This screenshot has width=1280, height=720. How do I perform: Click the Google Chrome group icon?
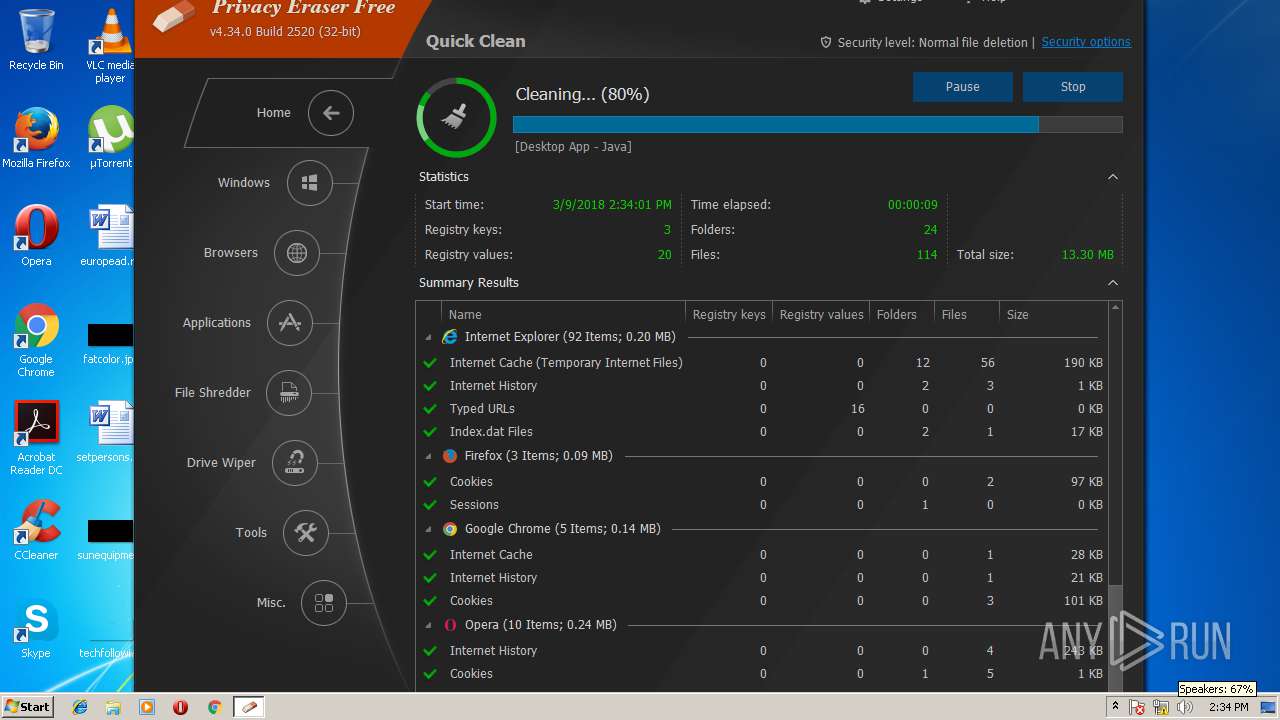click(450, 529)
